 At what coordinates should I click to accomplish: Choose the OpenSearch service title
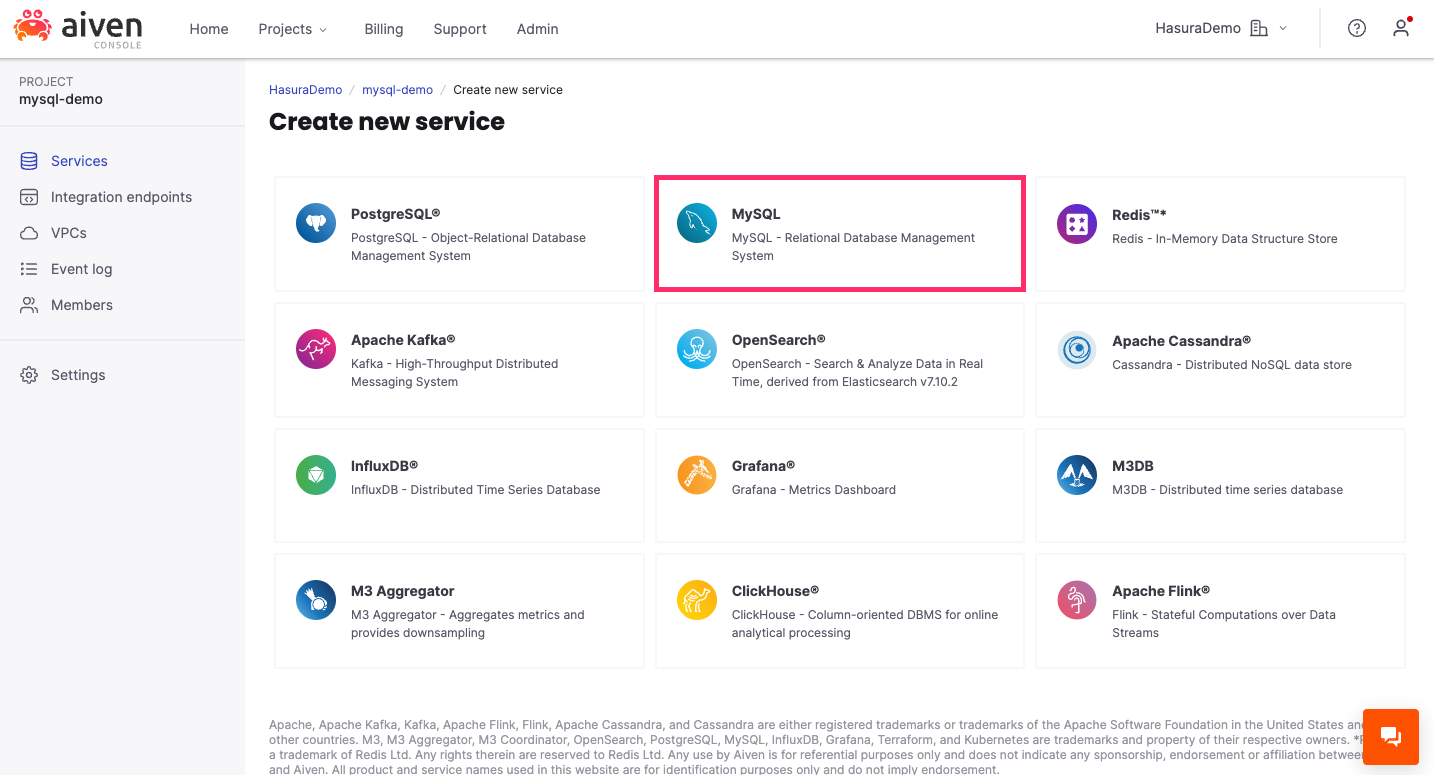779,340
